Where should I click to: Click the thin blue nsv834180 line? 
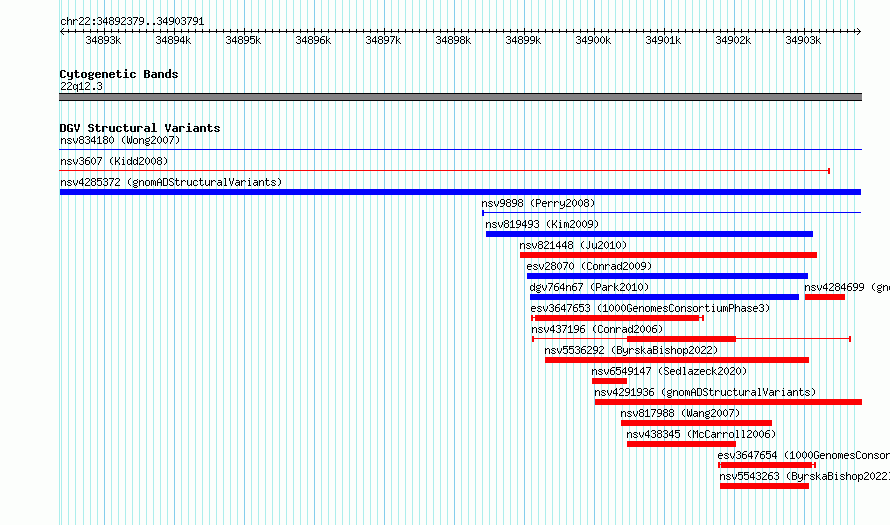tap(460, 150)
